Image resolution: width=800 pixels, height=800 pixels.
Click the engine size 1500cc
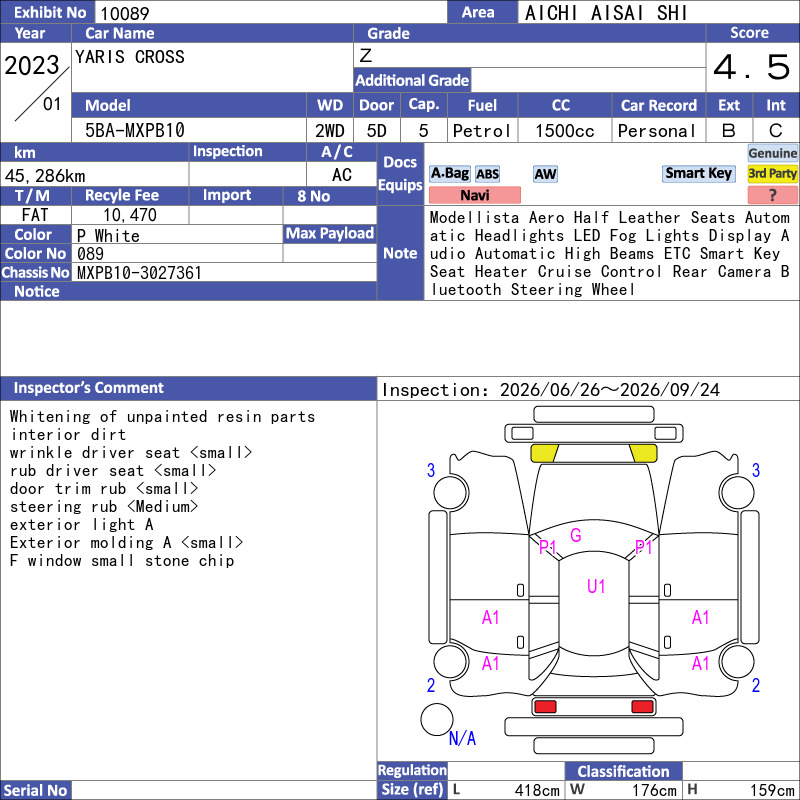point(565,131)
